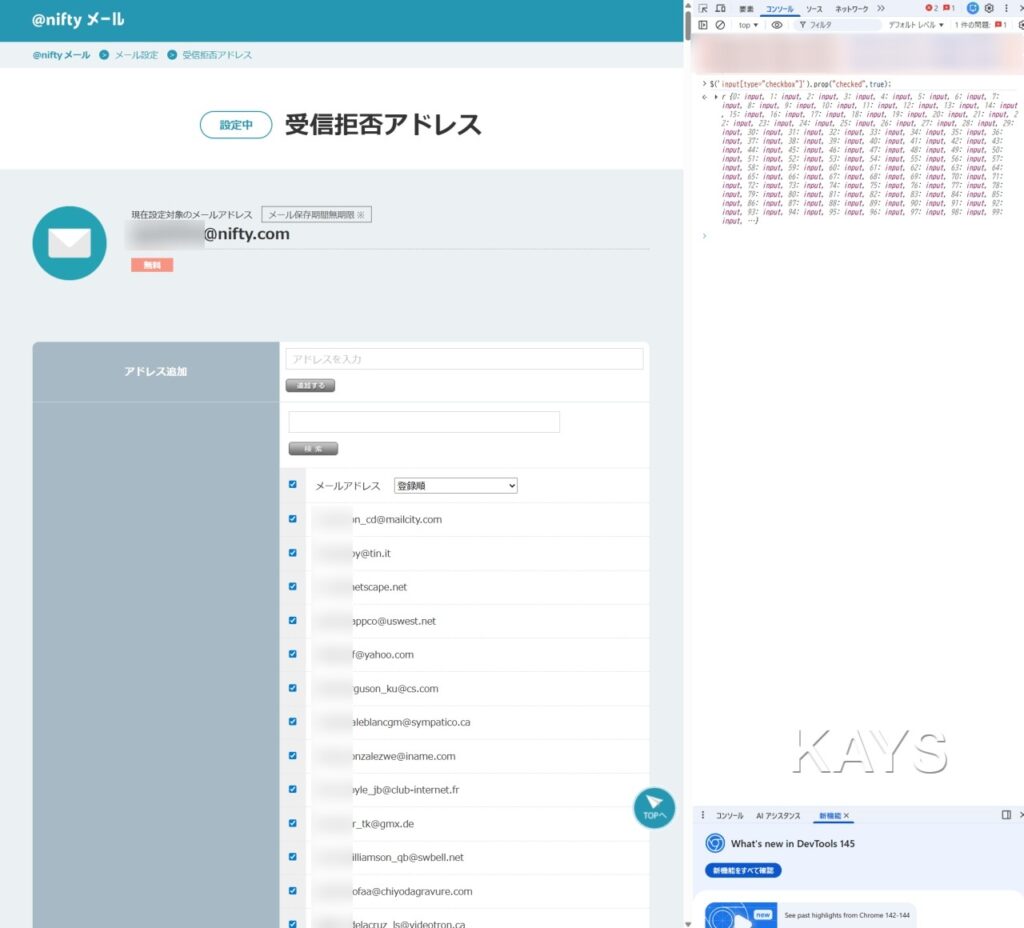
Task: Switch to the ネットワーク tab in DevTools
Action: [x=851, y=9]
